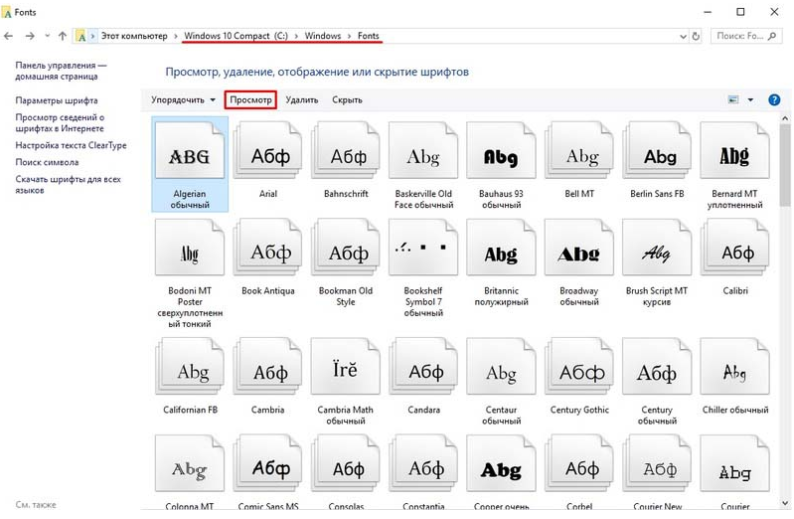Select the Brush Script MT font icon
Viewport: 794px width, 519px height.
657,248
